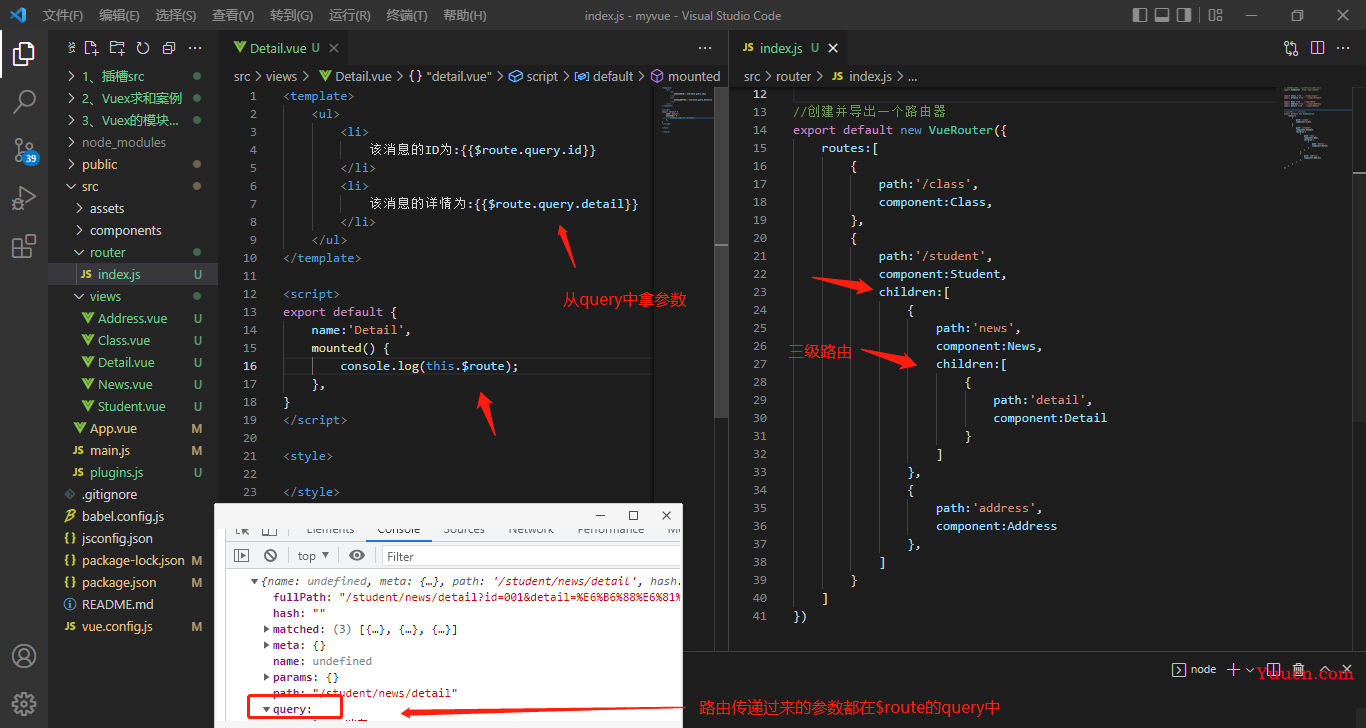Open the 终端(T) menu

coord(407,15)
